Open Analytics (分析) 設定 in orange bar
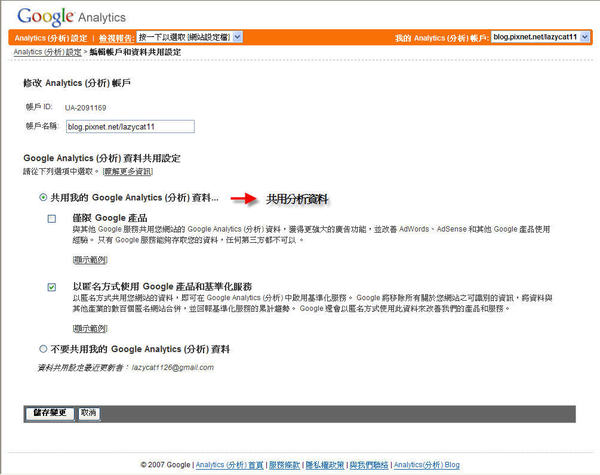The image size is (600, 475). coord(51,38)
